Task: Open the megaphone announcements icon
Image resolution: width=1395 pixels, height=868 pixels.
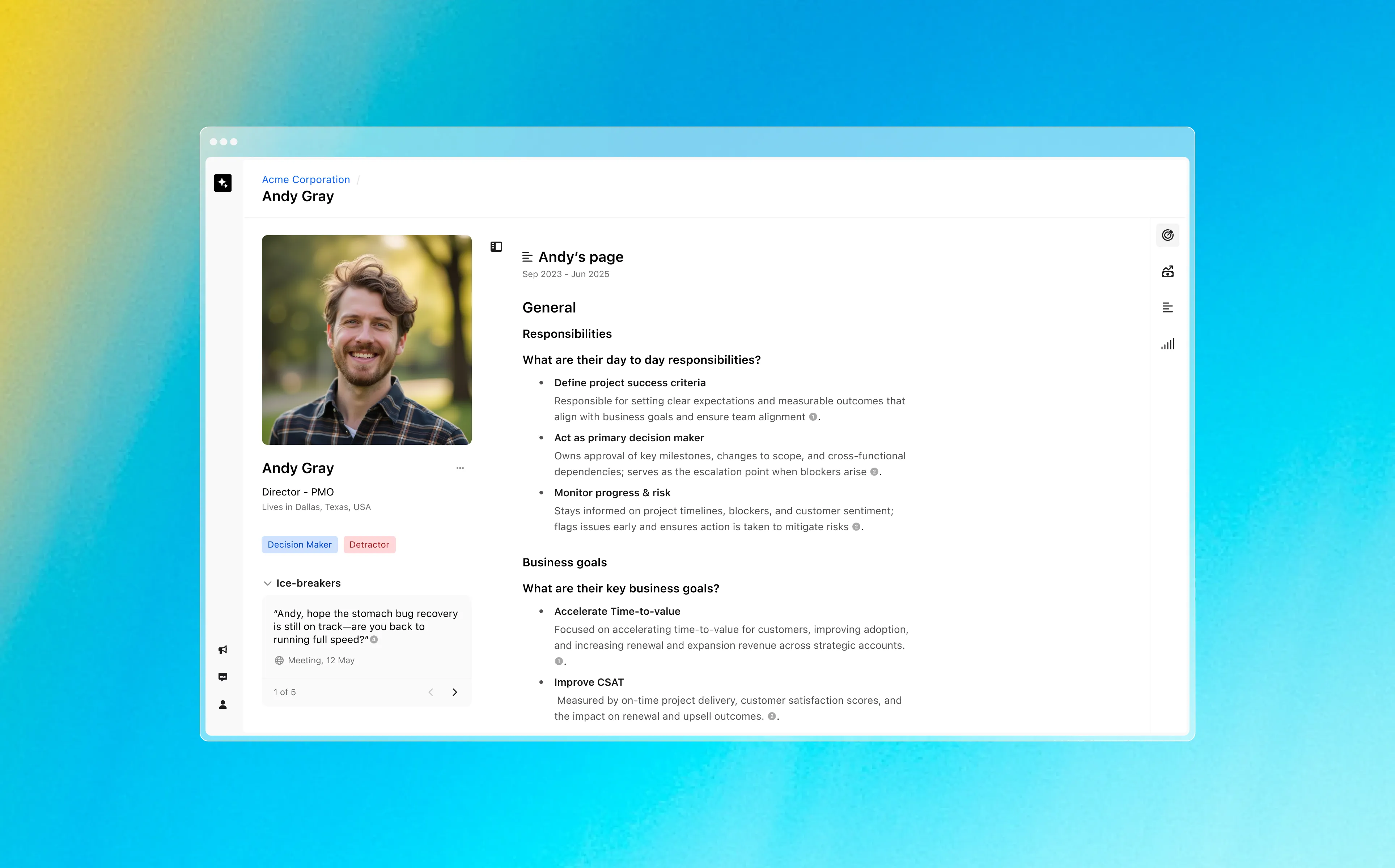Action: pyautogui.click(x=223, y=650)
